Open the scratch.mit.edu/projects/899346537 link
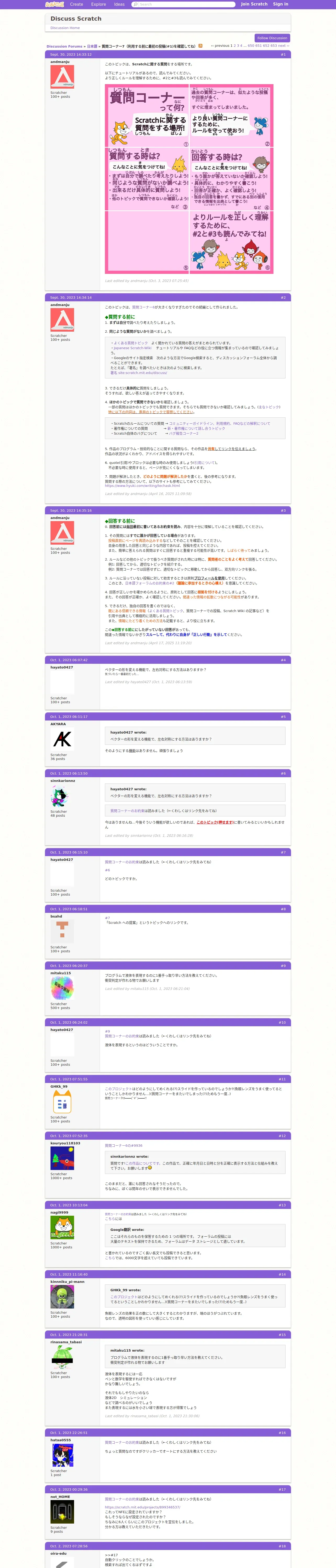The image size is (336, 1568). (x=143, y=1507)
